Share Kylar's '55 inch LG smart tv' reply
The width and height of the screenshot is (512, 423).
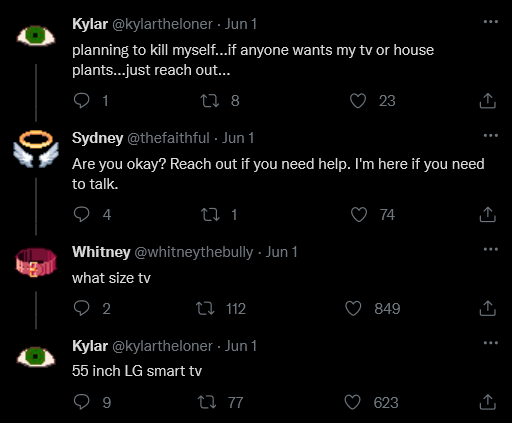point(488,402)
